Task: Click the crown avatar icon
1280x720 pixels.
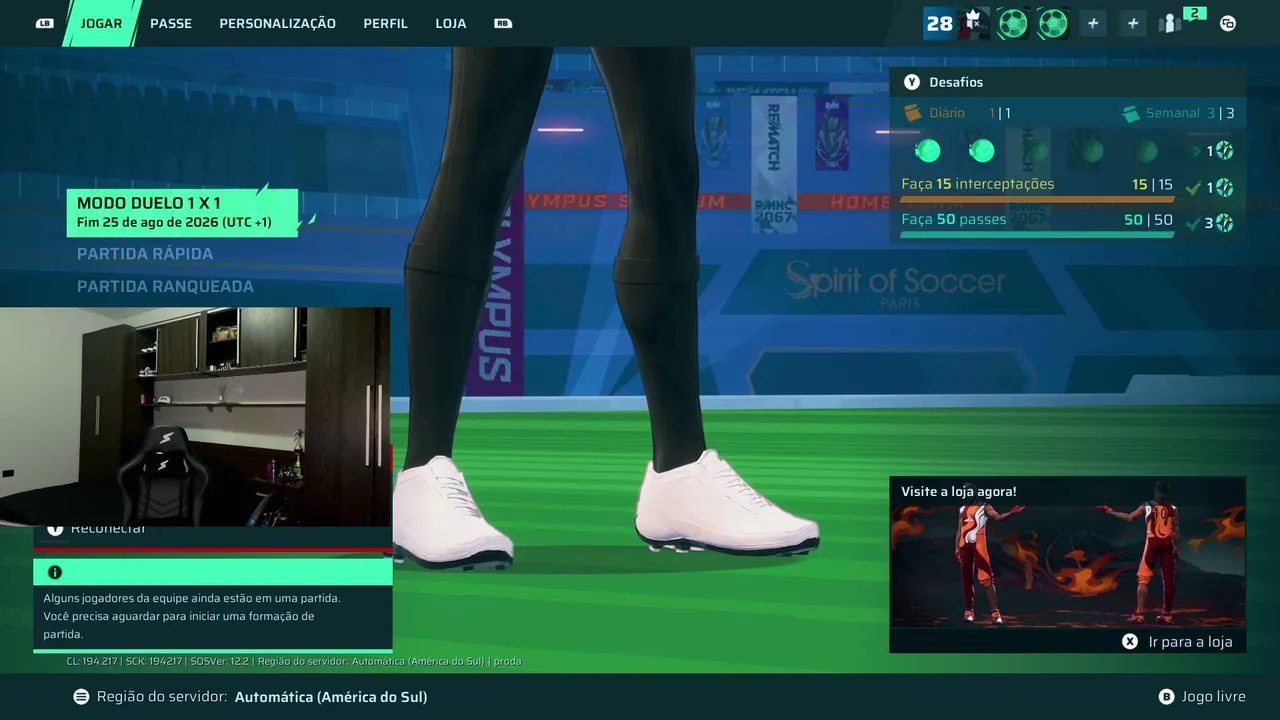Action: point(973,23)
